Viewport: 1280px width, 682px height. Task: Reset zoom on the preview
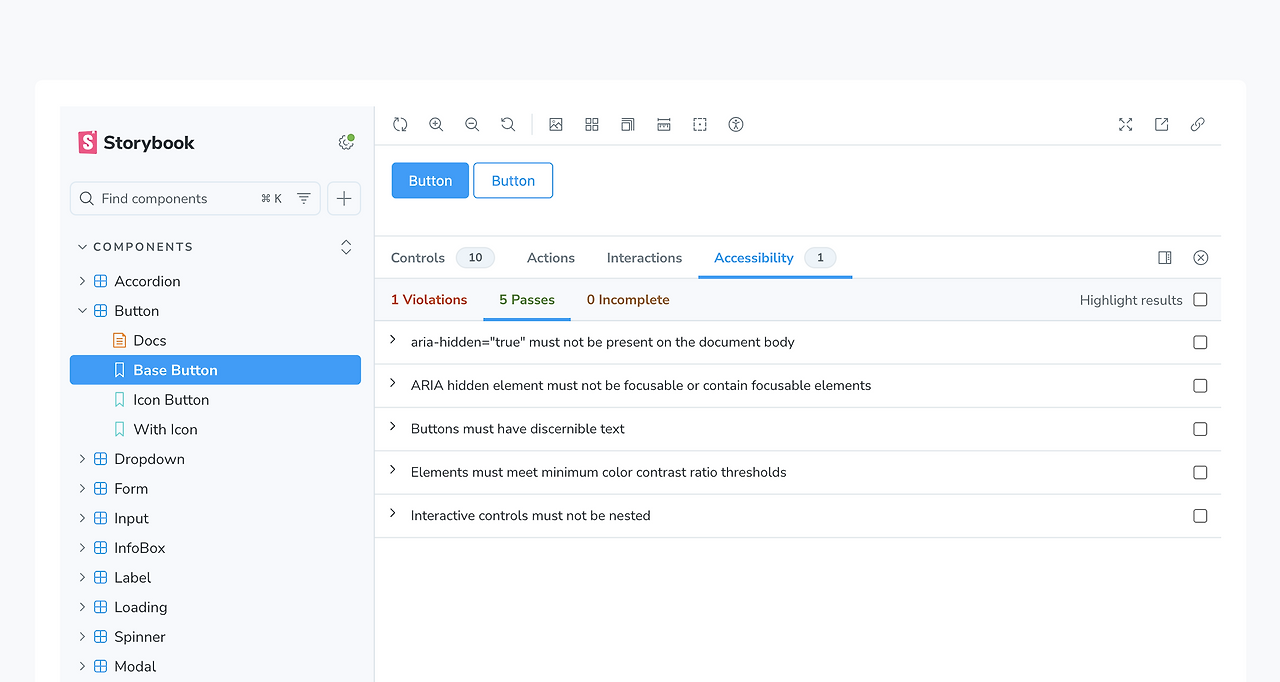pyautogui.click(x=508, y=124)
